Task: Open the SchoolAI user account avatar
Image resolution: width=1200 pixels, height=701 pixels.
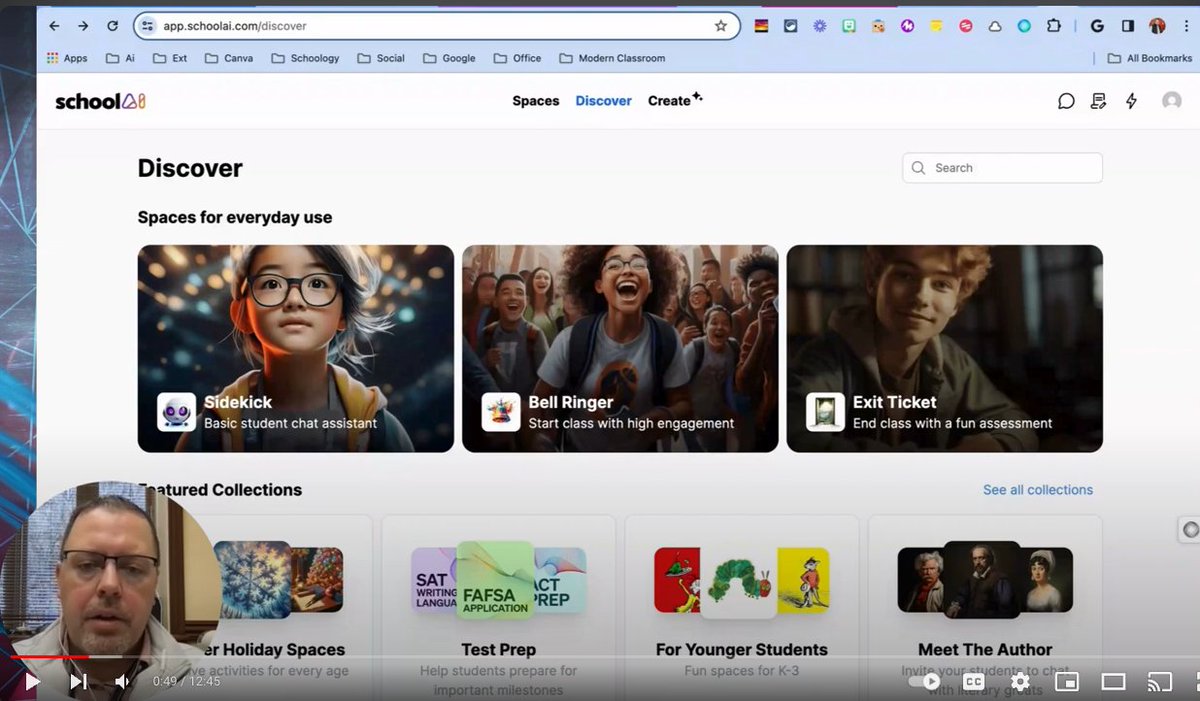Action: coord(1172,101)
